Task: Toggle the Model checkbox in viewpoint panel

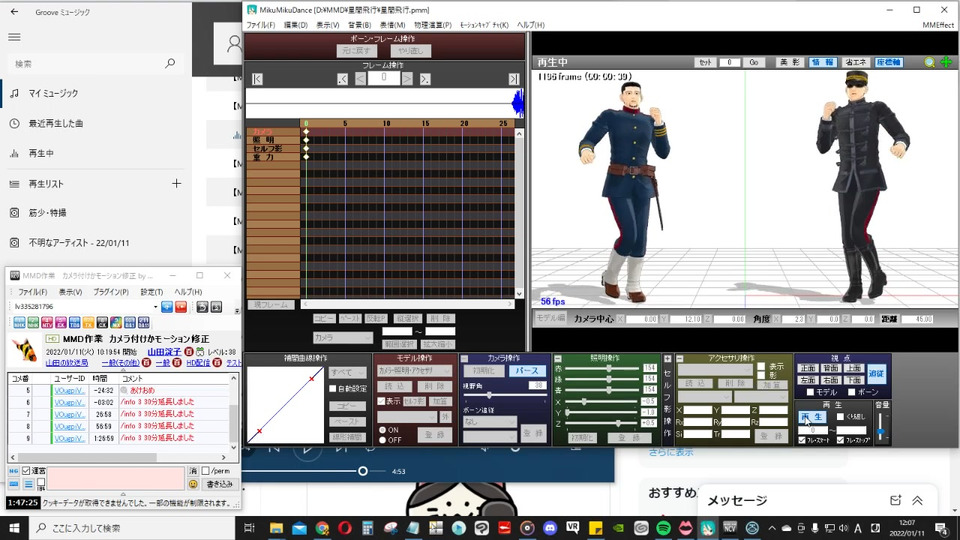Action: (x=810, y=392)
